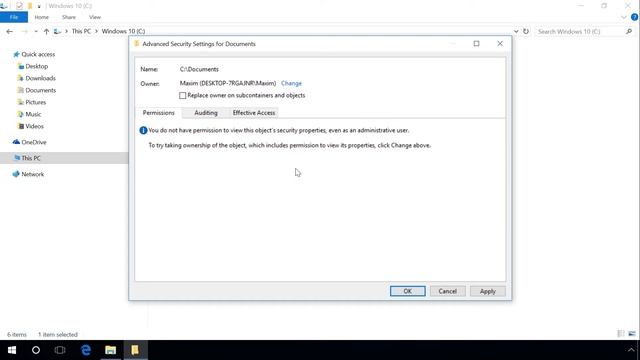Click the search magnifier icon
The height and width of the screenshot is (360, 640).
629,31
